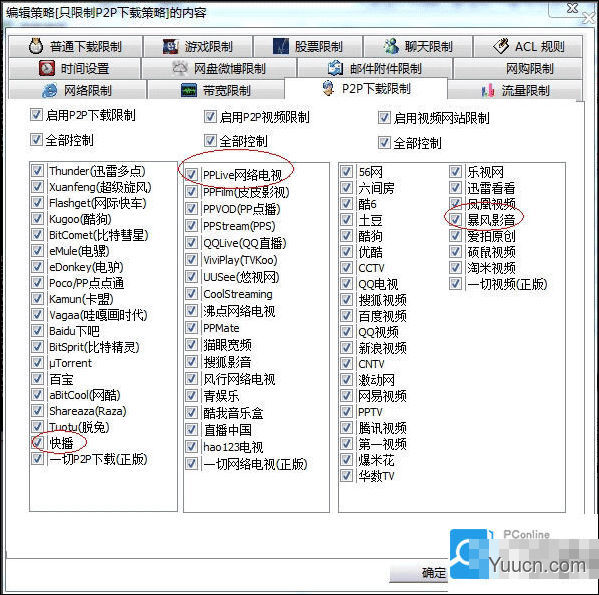This screenshot has height=595, width=599.
Task: Uncheck 全部控制 under 视频网站限制
Action: coord(384,143)
